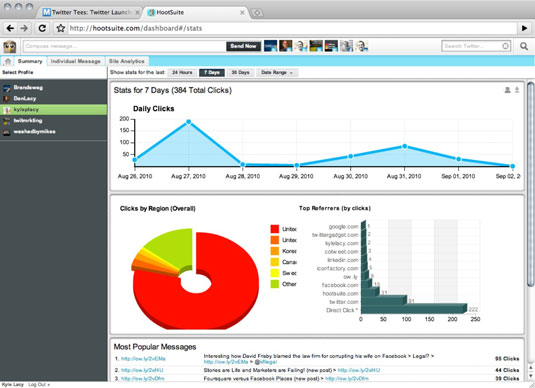Click the HootSuite owl logo
The width and height of the screenshot is (535, 388).
[x=10, y=46]
